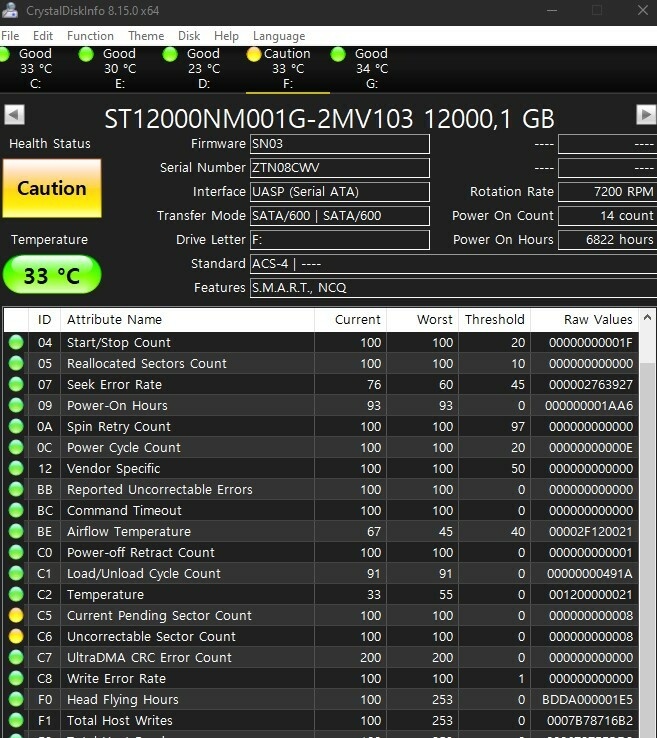Click raw value 0007B78716B2
Screen dimensions: 657x738
point(590,721)
